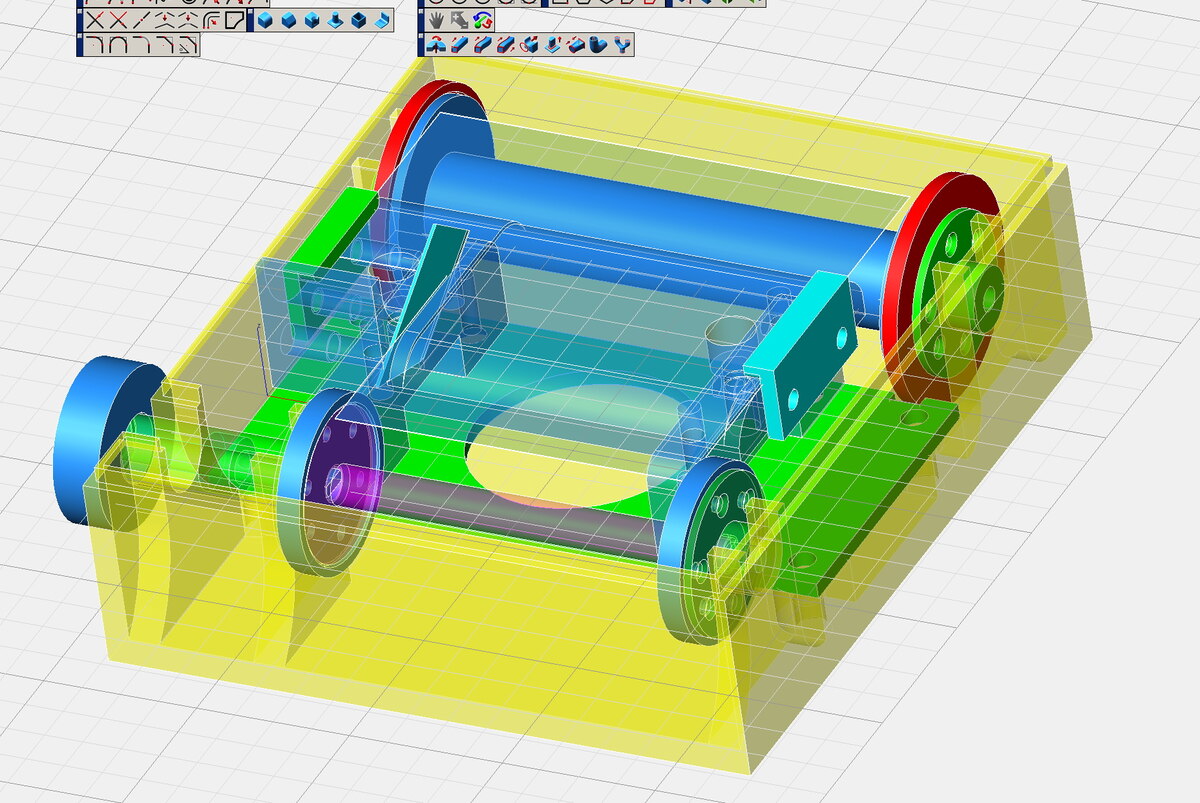Select the pan hand tool
Viewport: 1200px width, 803px height.
[436, 20]
